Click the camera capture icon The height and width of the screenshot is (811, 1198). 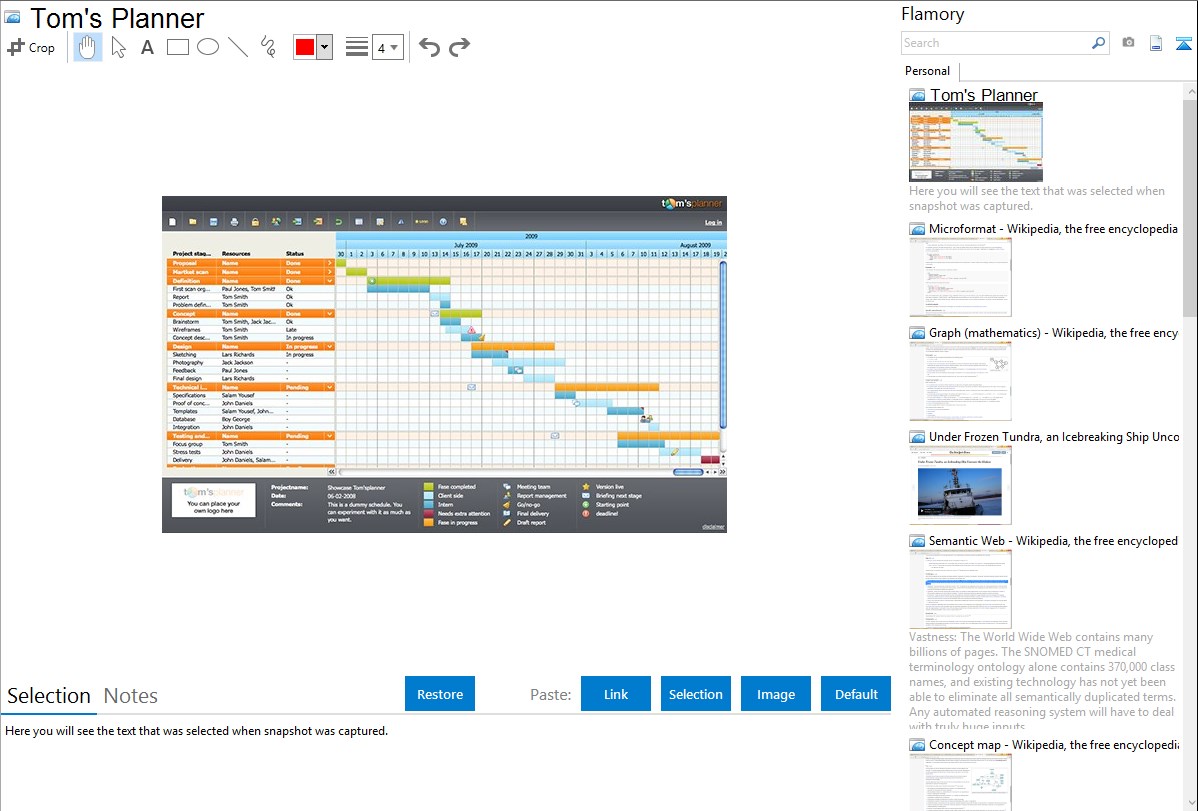[x=1128, y=43]
